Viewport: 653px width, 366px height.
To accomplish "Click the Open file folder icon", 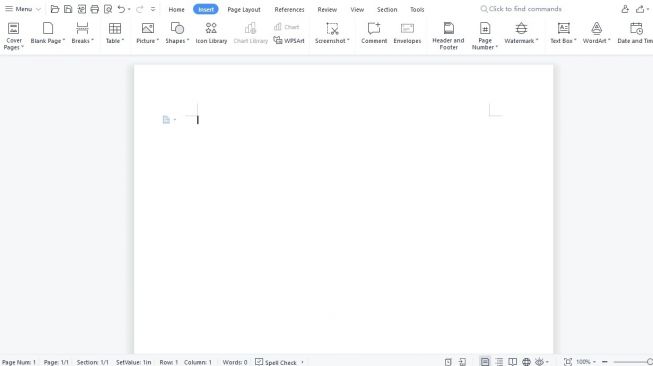I will tap(55, 9).
